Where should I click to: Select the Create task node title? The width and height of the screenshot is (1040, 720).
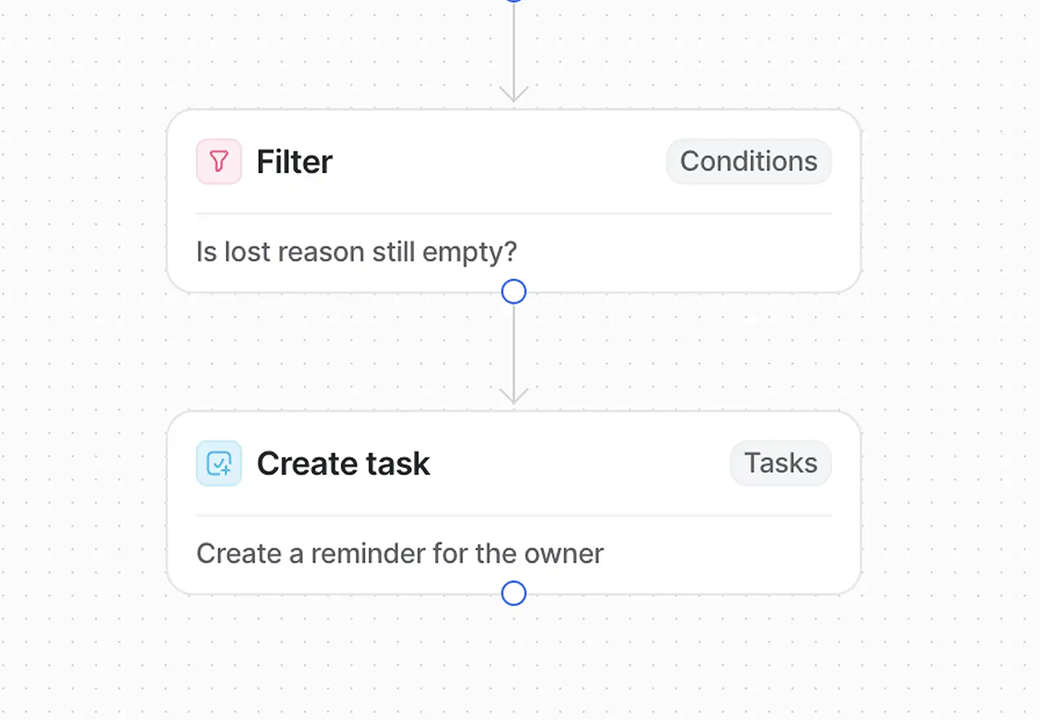(x=343, y=464)
